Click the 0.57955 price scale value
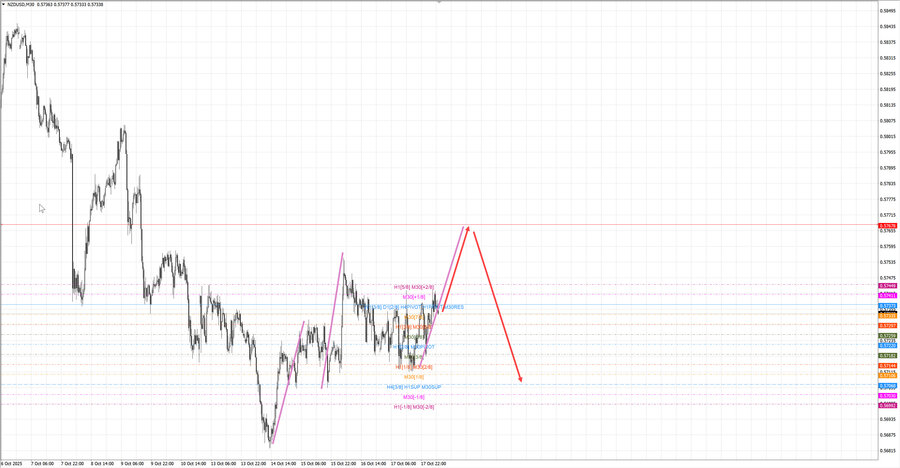The height and width of the screenshot is (468, 900). tap(888, 152)
